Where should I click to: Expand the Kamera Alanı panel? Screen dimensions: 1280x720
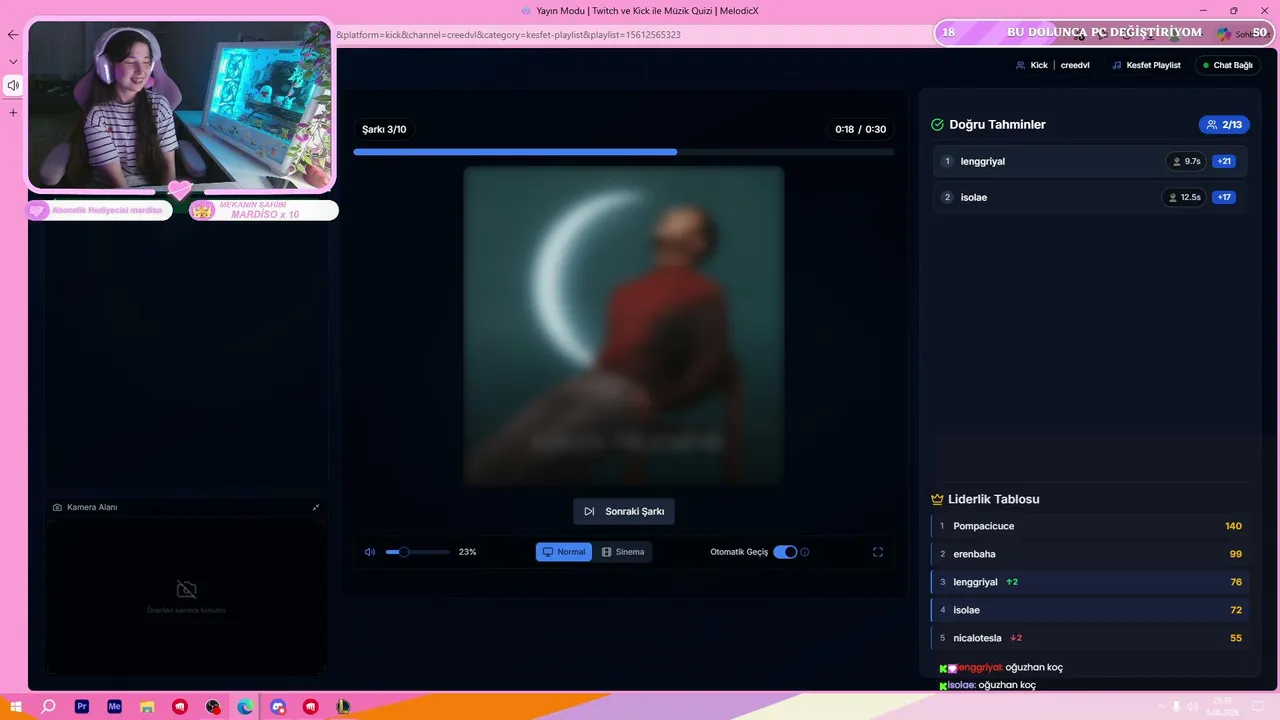coord(316,507)
